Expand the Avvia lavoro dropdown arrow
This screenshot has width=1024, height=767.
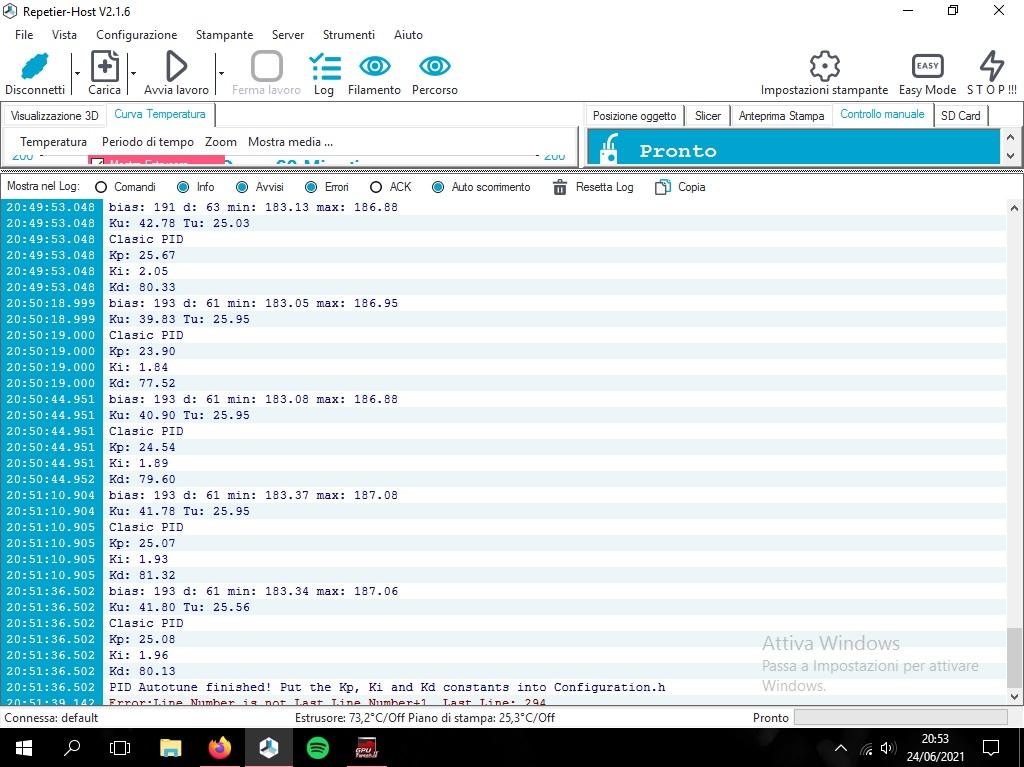tap(221, 73)
